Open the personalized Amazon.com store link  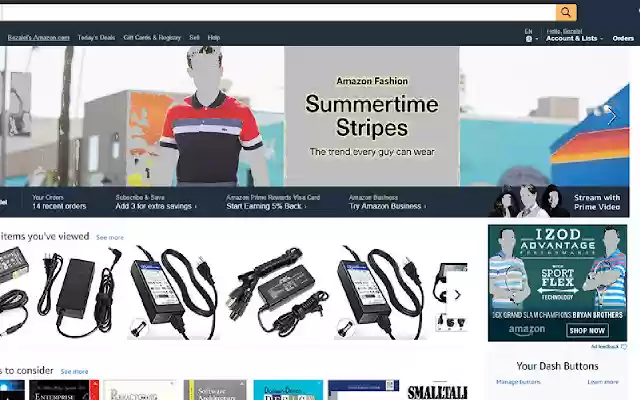tap(39, 38)
